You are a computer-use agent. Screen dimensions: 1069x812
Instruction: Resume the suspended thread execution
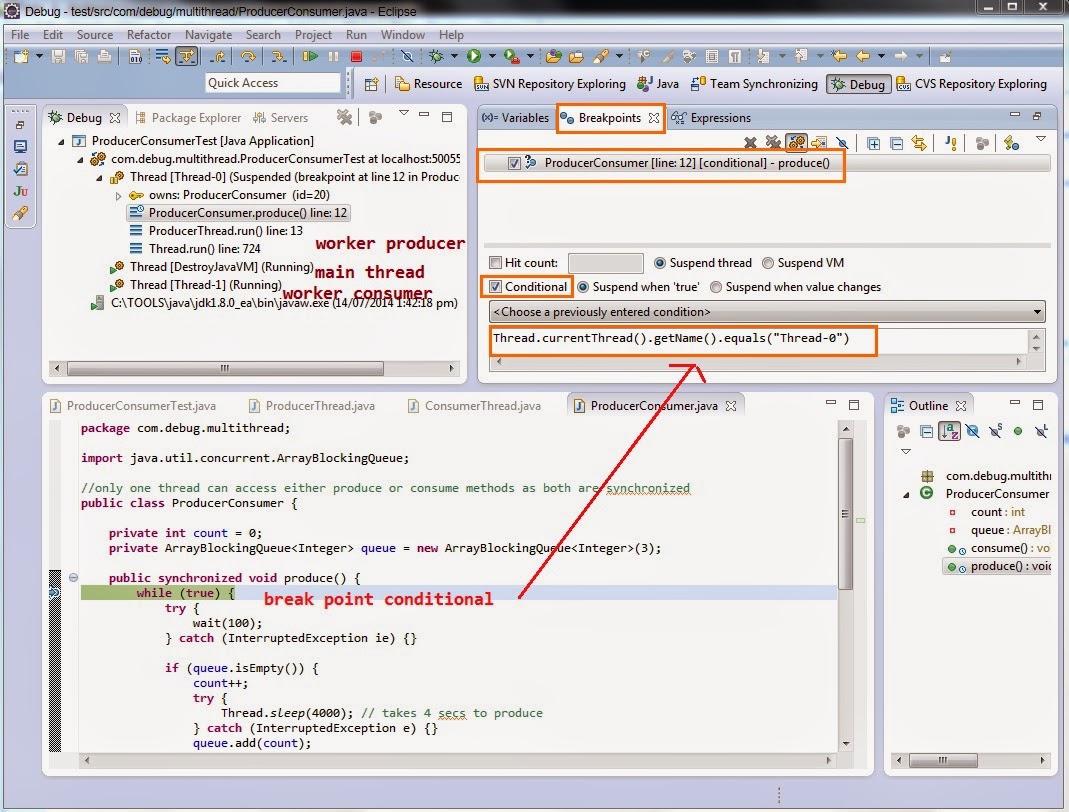pyautogui.click(x=310, y=56)
